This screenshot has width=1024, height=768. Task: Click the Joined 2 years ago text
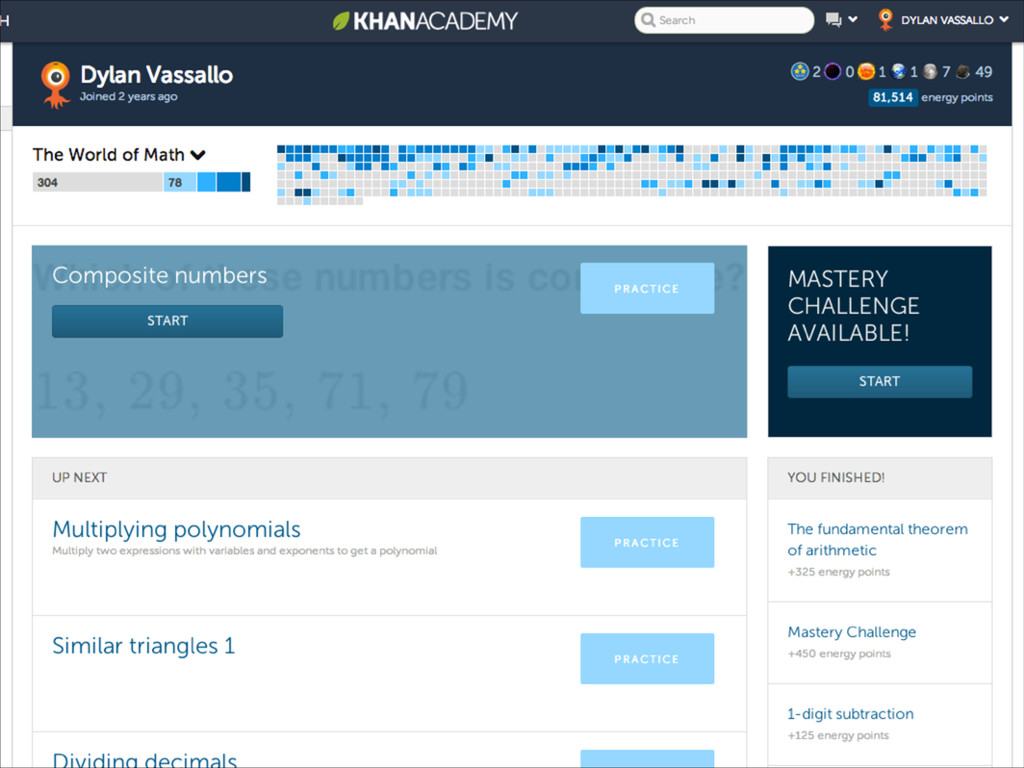[x=129, y=97]
